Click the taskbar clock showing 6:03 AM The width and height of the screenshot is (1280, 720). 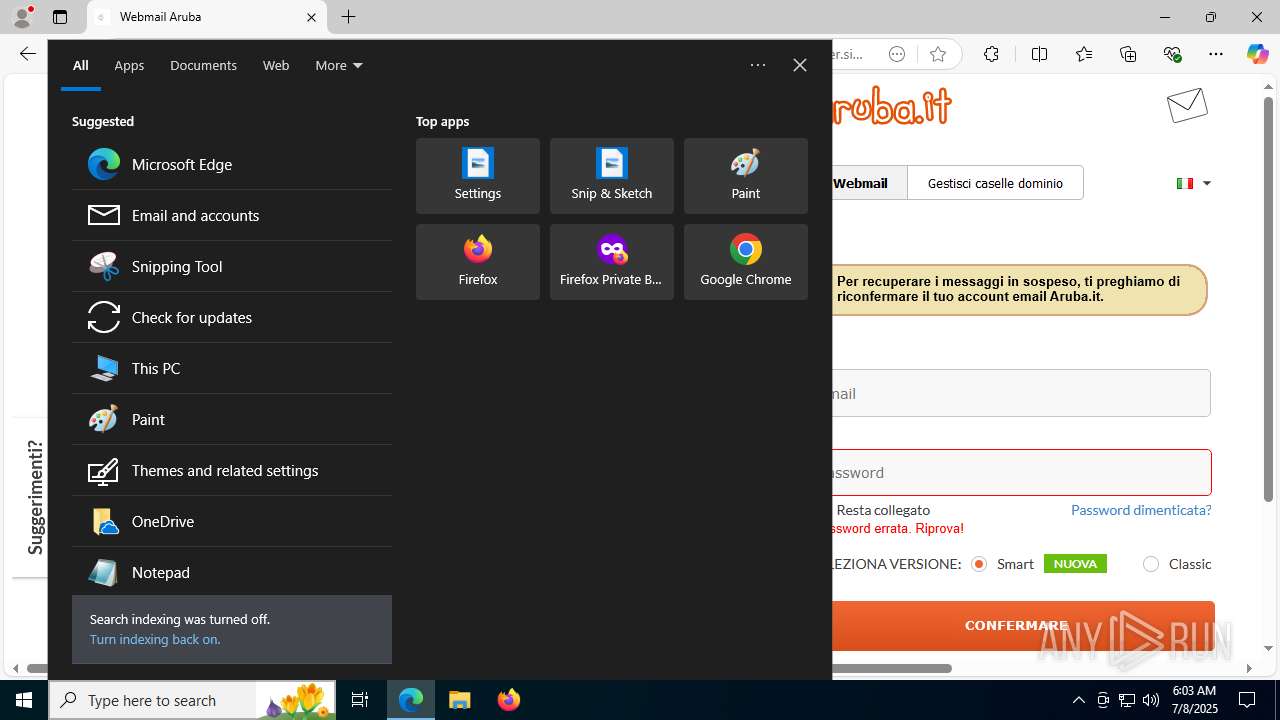point(1194,700)
